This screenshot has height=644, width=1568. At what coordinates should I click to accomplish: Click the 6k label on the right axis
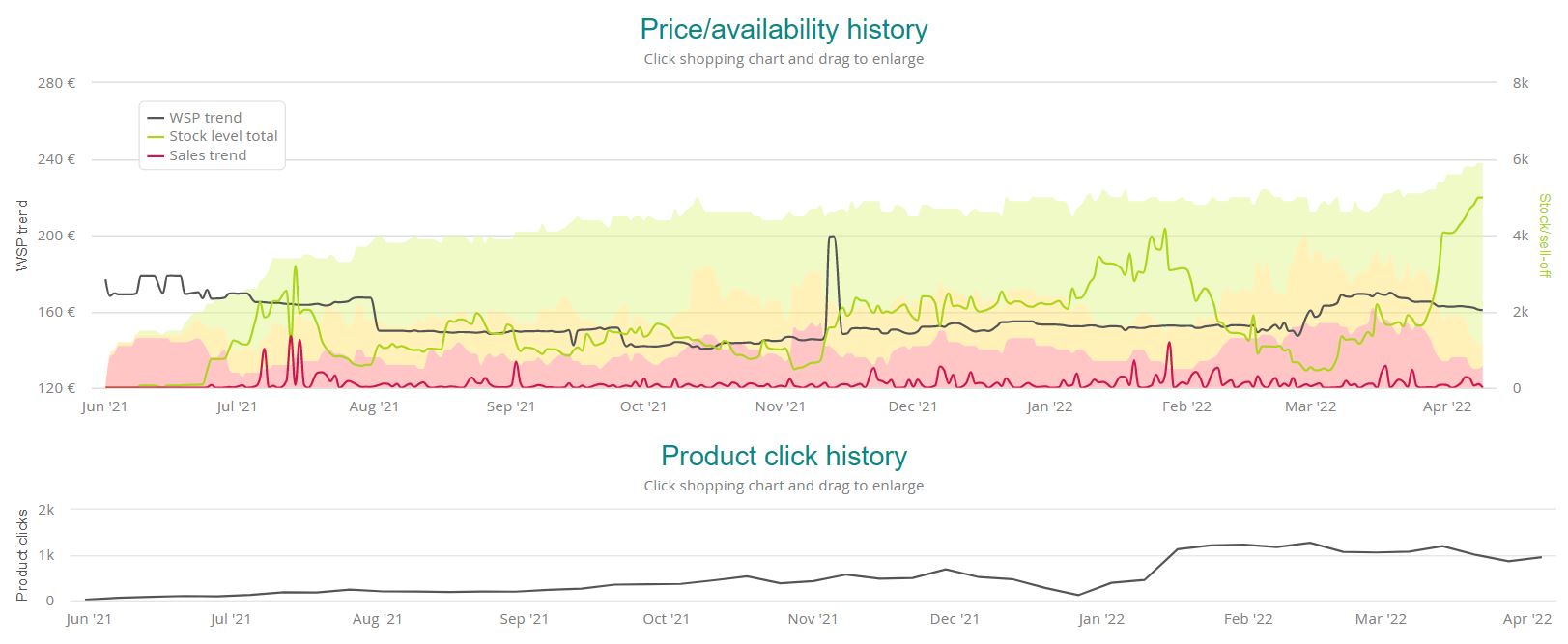(x=1521, y=159)
